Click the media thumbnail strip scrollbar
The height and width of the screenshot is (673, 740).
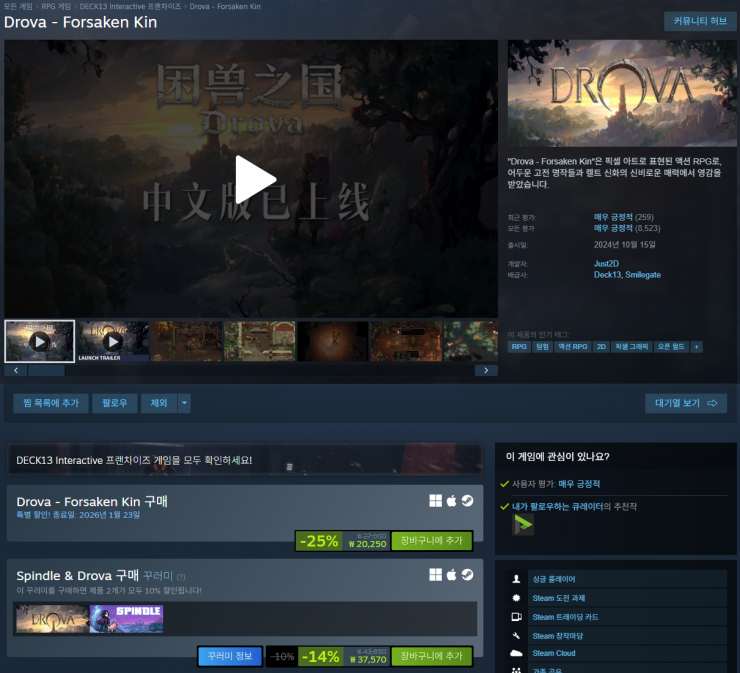coord(250,370)
